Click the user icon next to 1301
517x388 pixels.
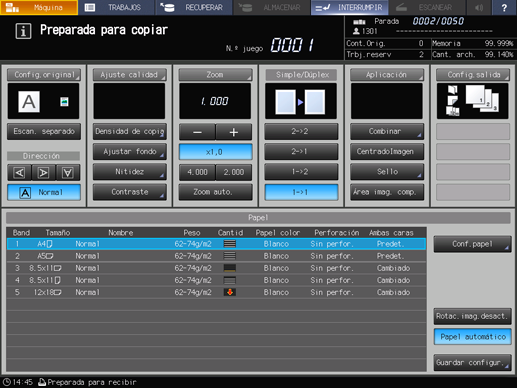coord(356,31)
